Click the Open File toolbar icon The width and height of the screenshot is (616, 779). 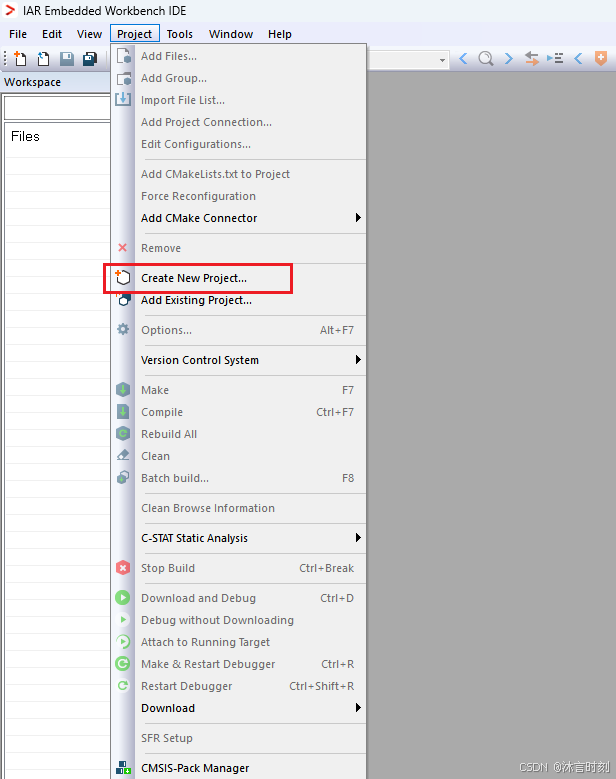point(43,59)
